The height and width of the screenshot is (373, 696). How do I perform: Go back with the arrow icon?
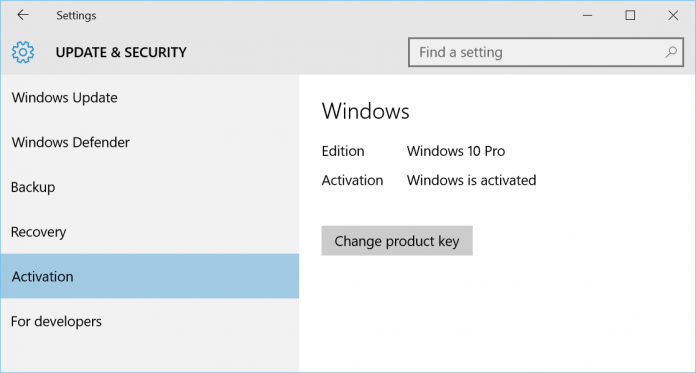(x=23, y=15)
